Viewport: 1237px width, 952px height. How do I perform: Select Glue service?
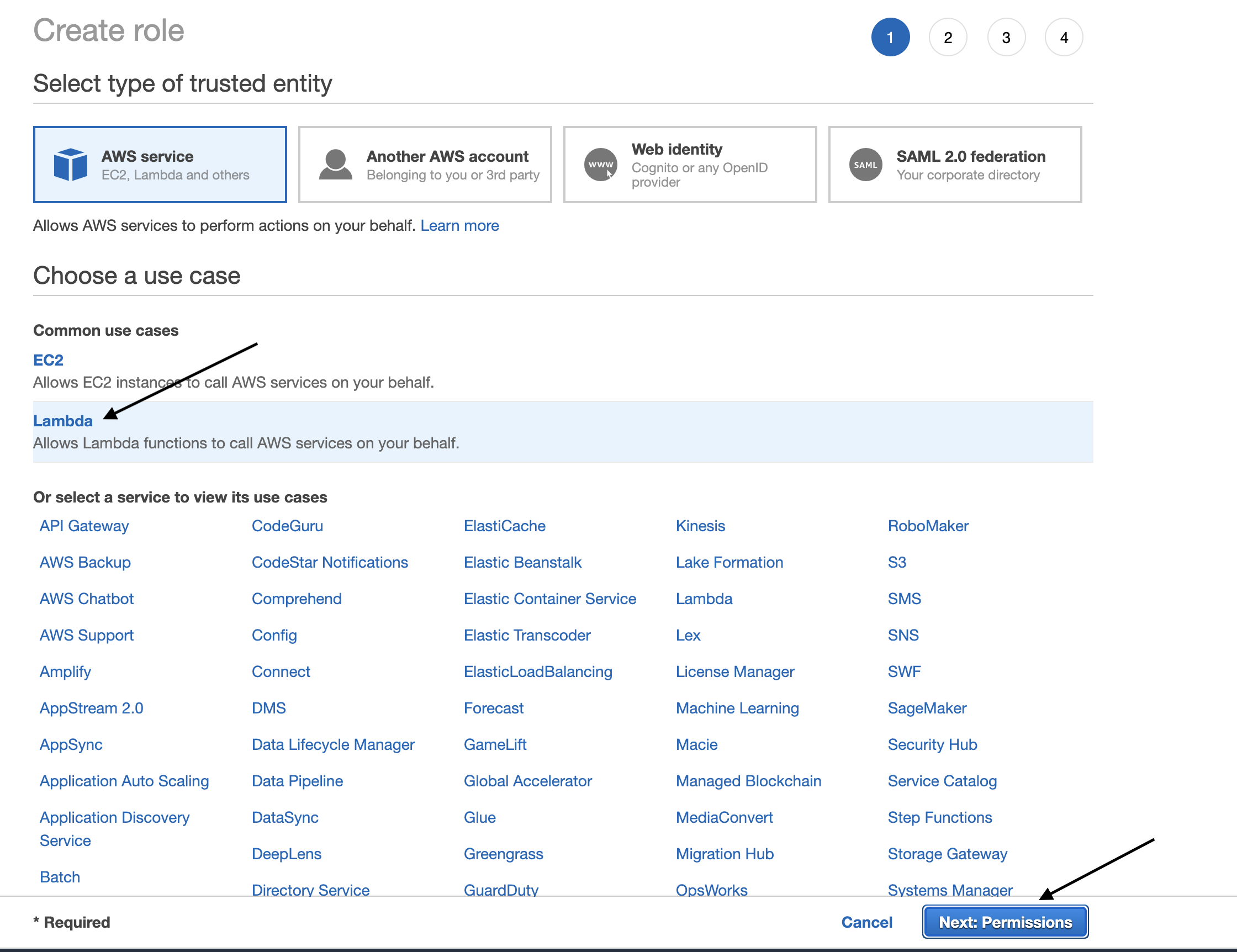pos(480,817)
